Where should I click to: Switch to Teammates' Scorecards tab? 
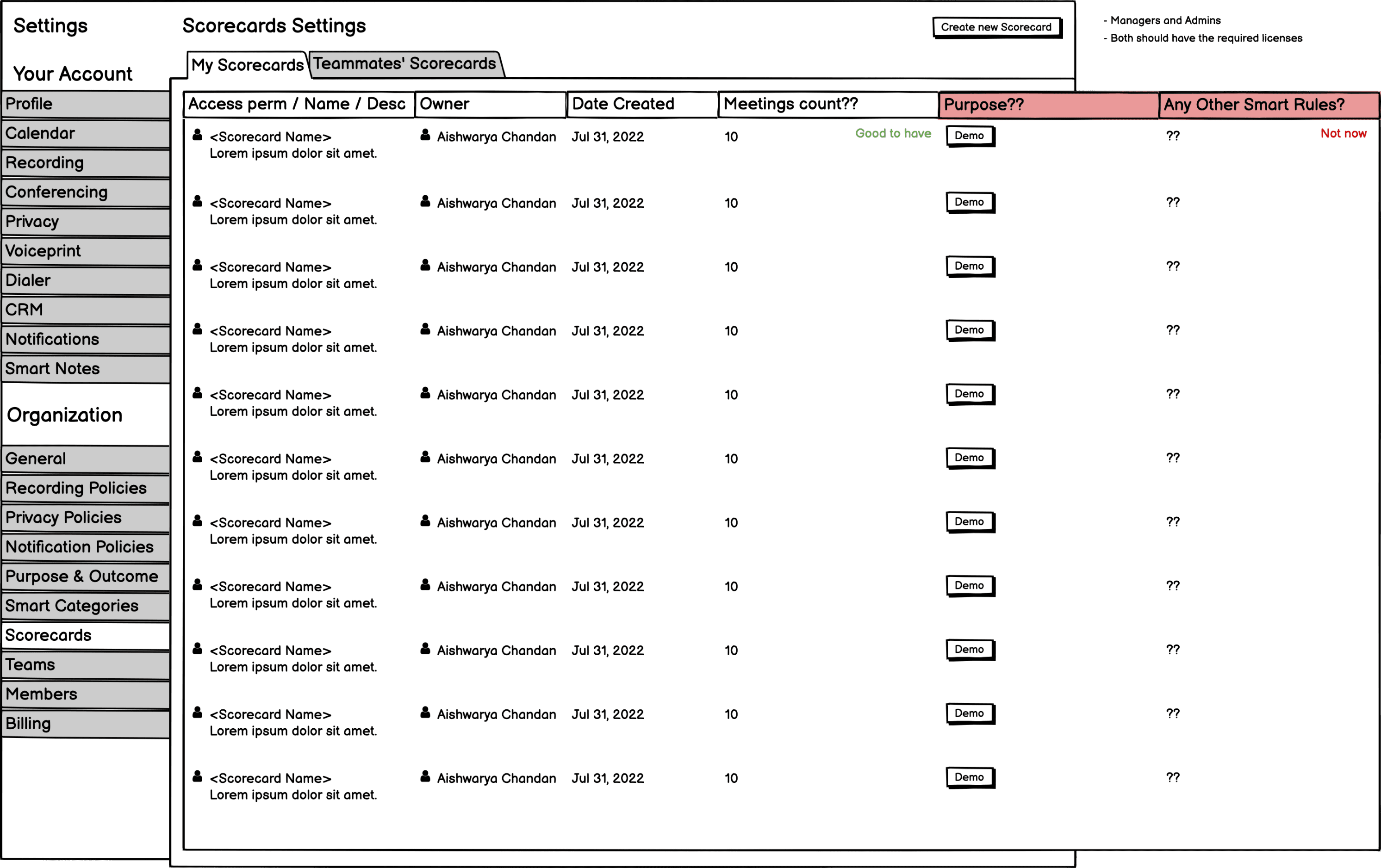(404, 64)
